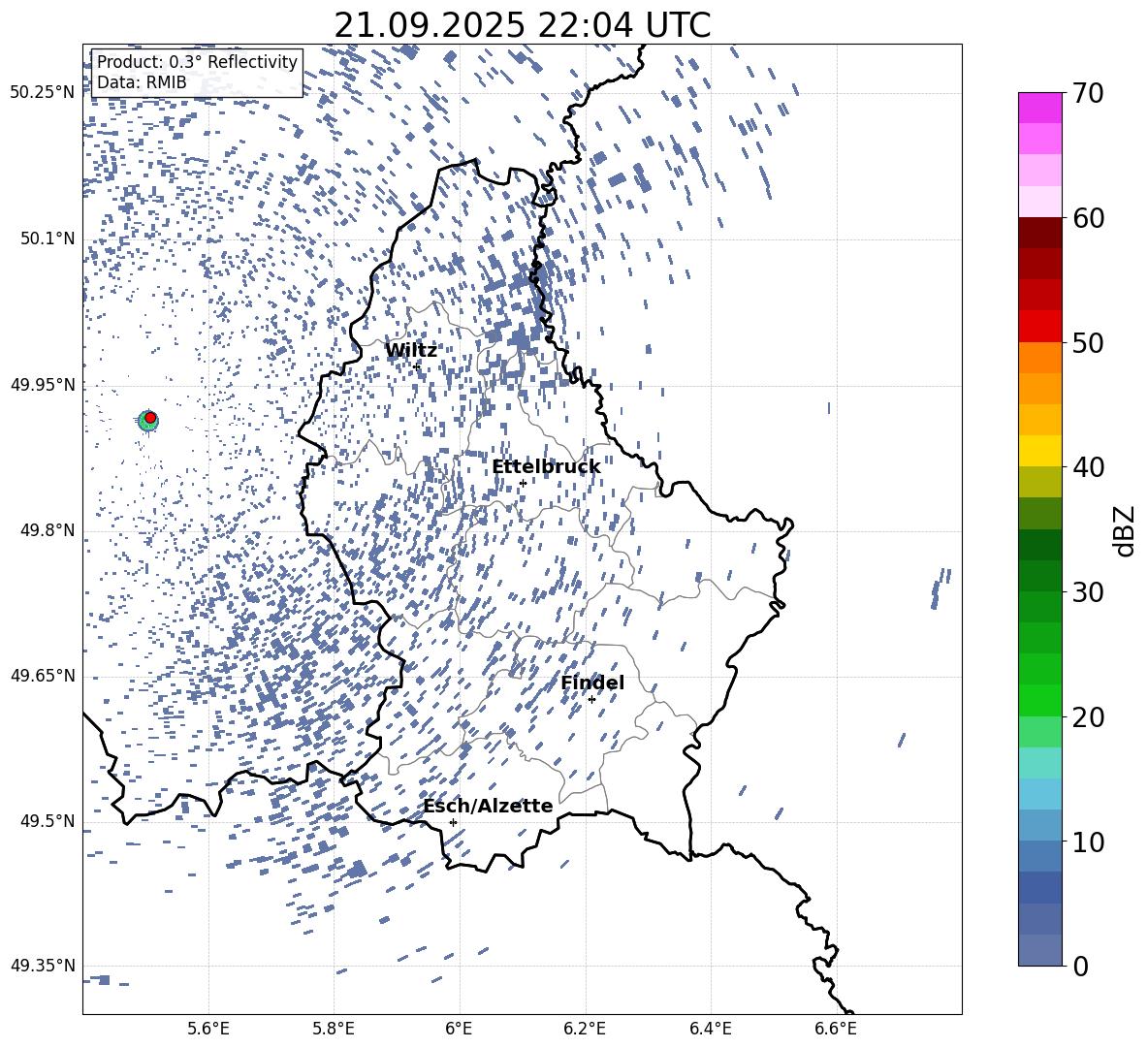Click the Findel city label

point(592,683)
